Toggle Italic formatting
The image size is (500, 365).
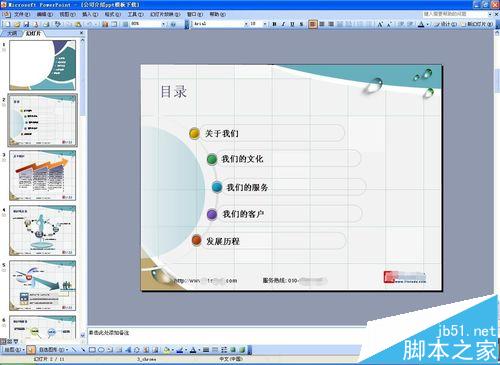(283, 24)
